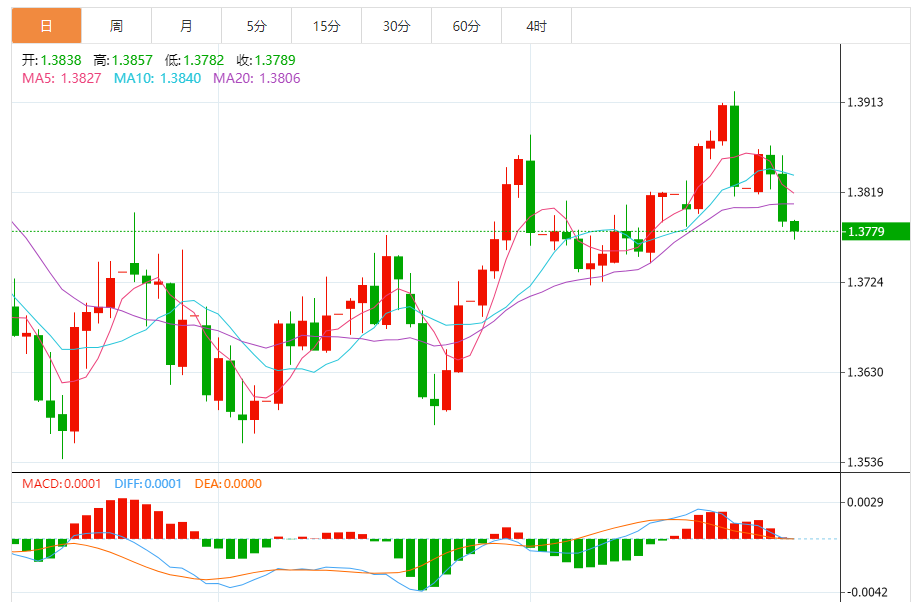
Task: Click the 1.3819 price axis label
Action: [x=865, y=192]
